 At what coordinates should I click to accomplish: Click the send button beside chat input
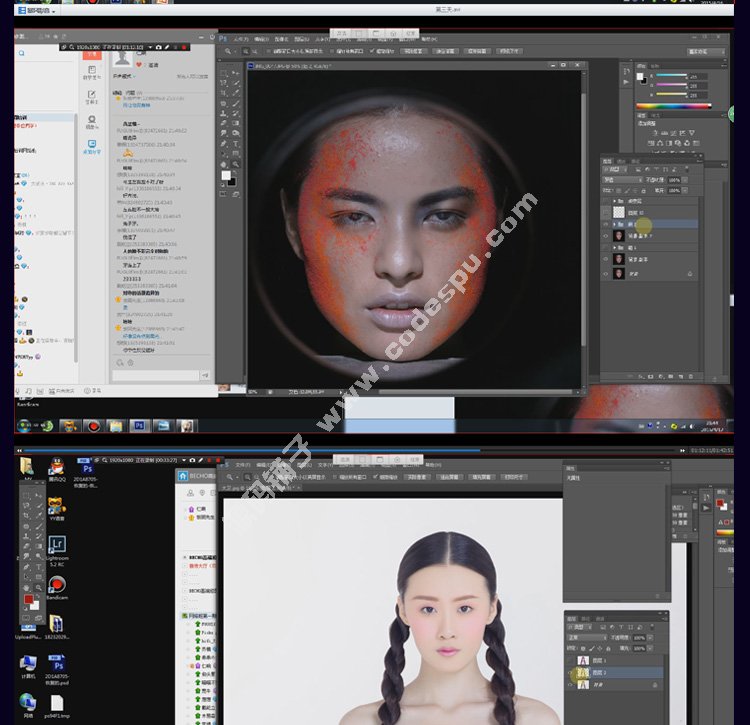coord(206,376)
